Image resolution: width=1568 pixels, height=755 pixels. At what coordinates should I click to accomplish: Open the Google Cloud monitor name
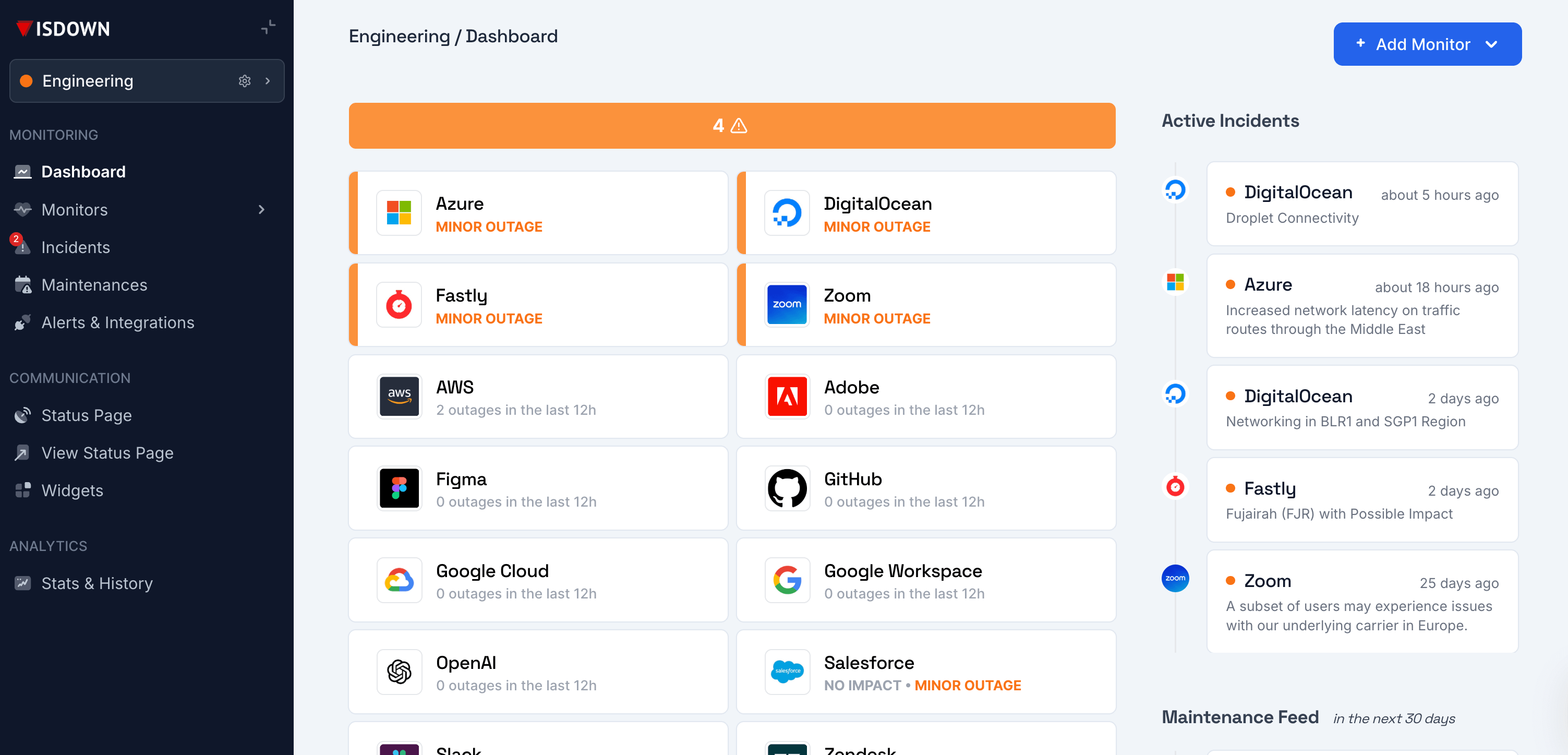tap(492, 571)
